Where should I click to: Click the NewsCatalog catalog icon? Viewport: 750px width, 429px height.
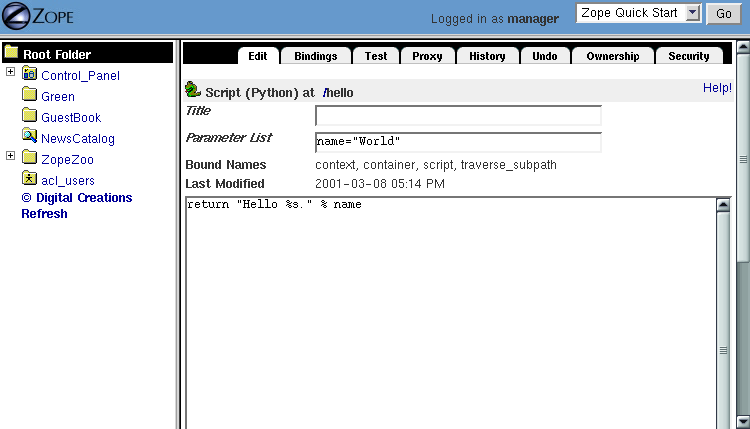(29, 138)
